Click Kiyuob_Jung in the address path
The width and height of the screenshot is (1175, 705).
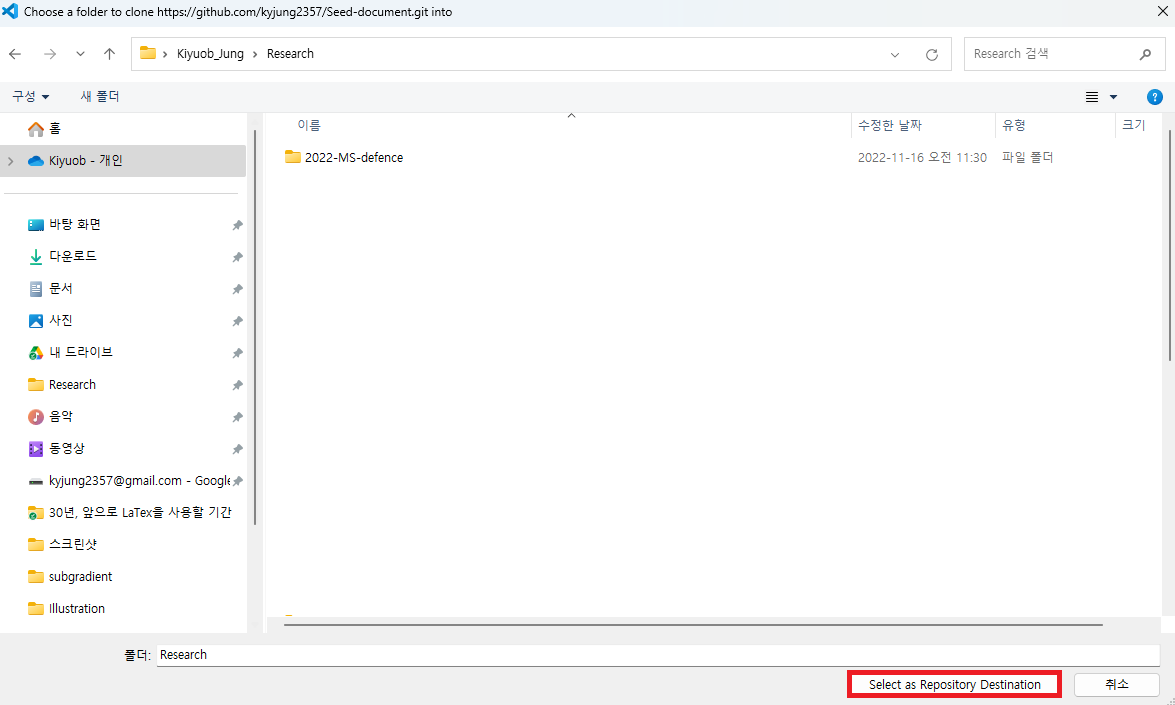coord(210,54)
